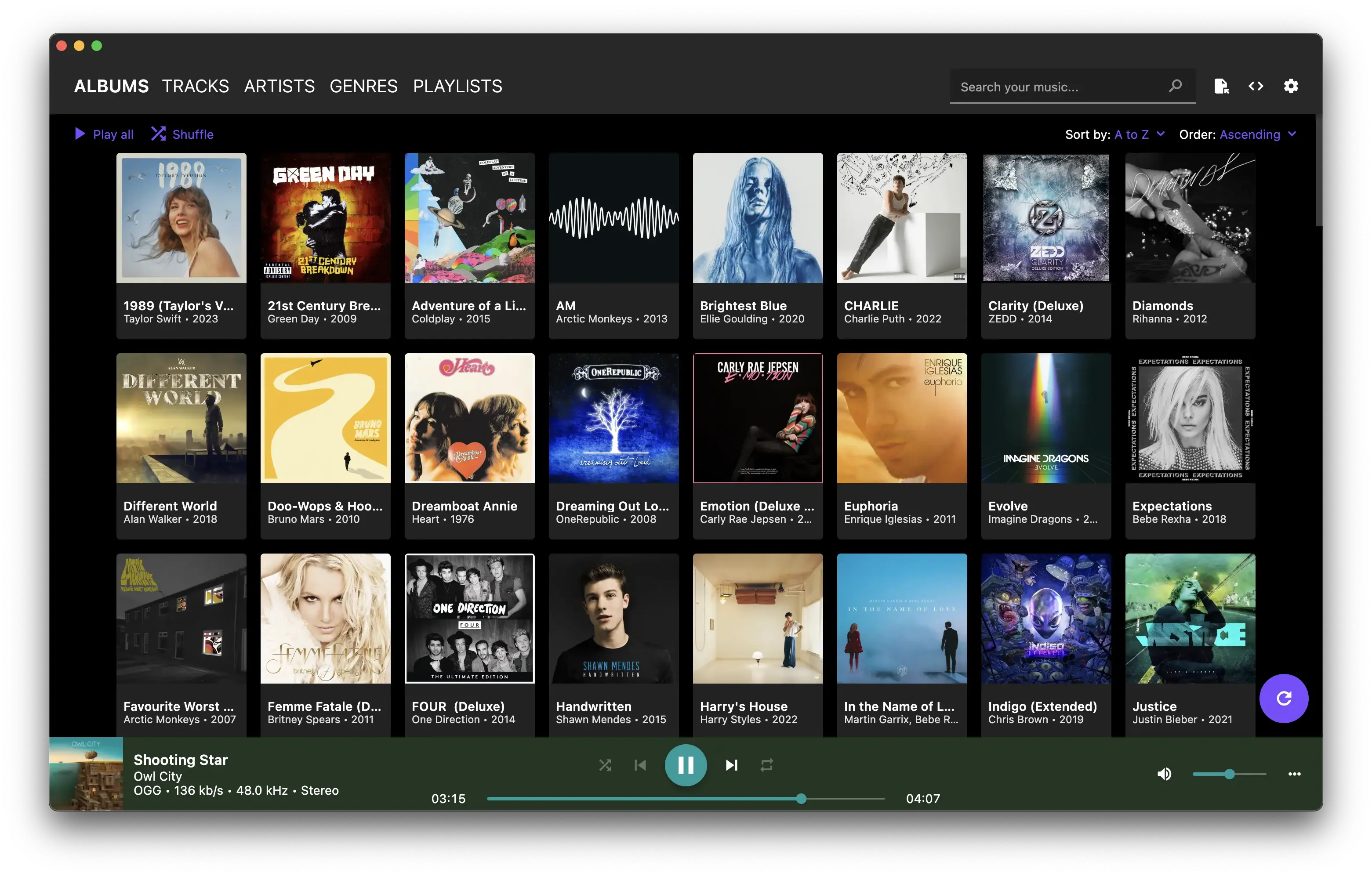Click the purple refresh library button
This screenshot has width=1372, height=876.
(x=1283, y=698)
